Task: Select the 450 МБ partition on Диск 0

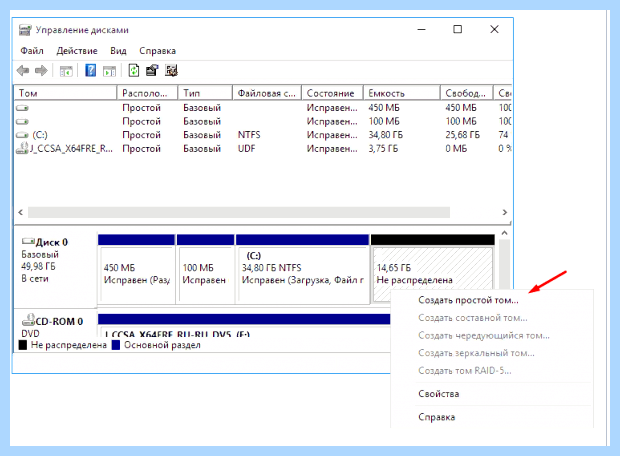Action: [x=136, y=269]
